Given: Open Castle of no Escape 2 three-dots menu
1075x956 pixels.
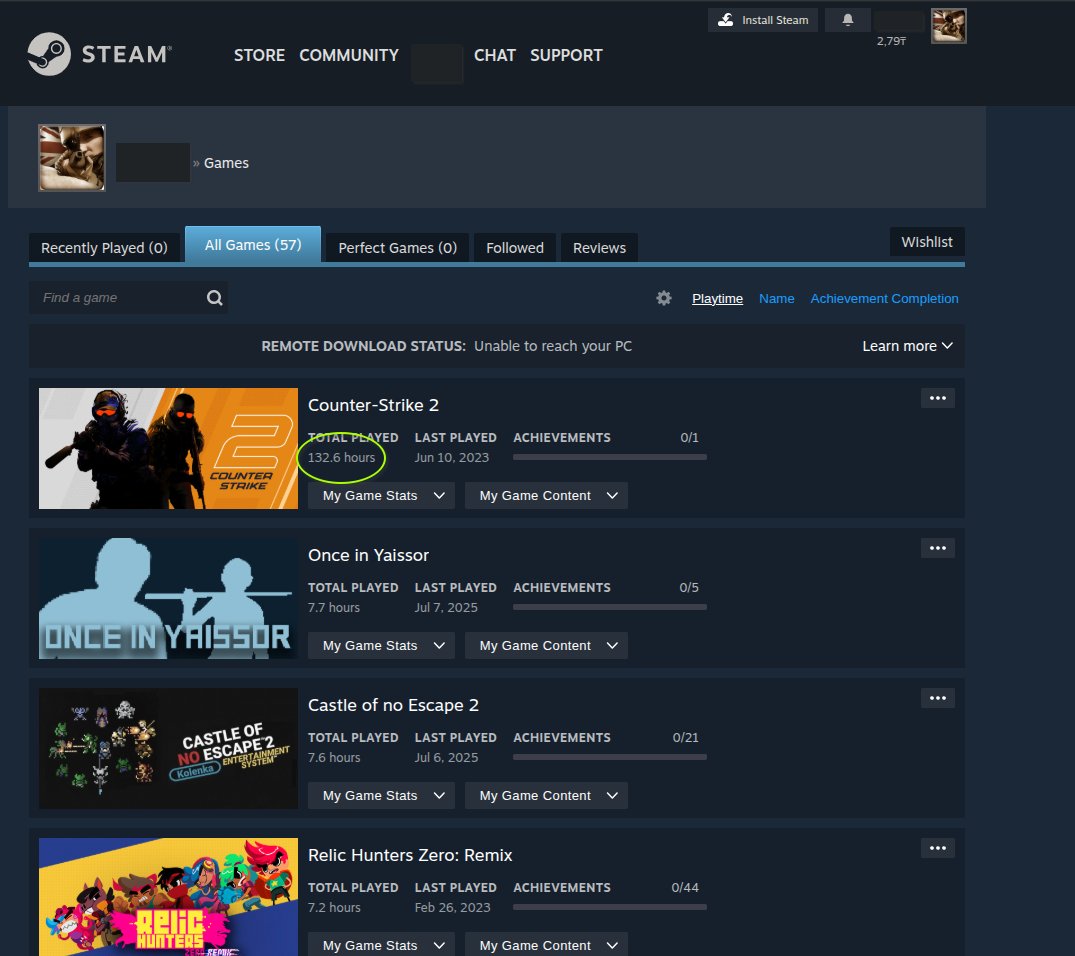Looking at the screenshot, I should click(x=937, y=698).
